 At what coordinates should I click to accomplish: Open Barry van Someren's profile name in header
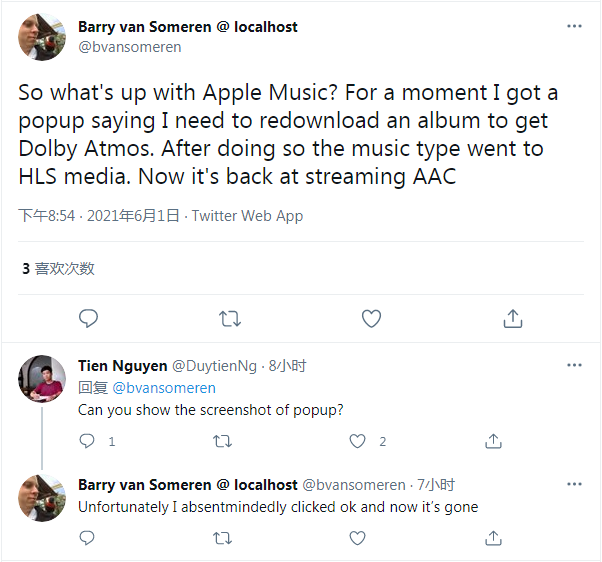pos(187,27)
